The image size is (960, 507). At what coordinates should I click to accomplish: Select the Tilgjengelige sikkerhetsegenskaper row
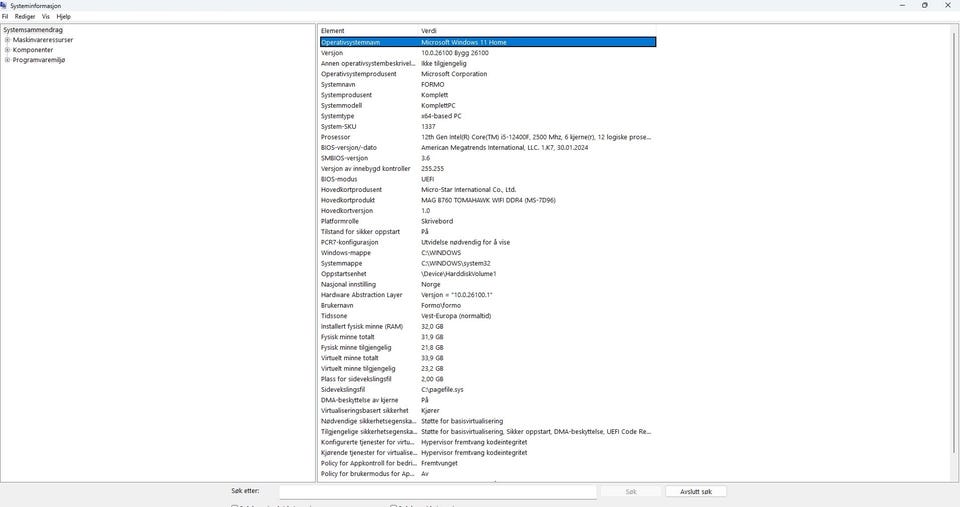click(x=487, y=432)
